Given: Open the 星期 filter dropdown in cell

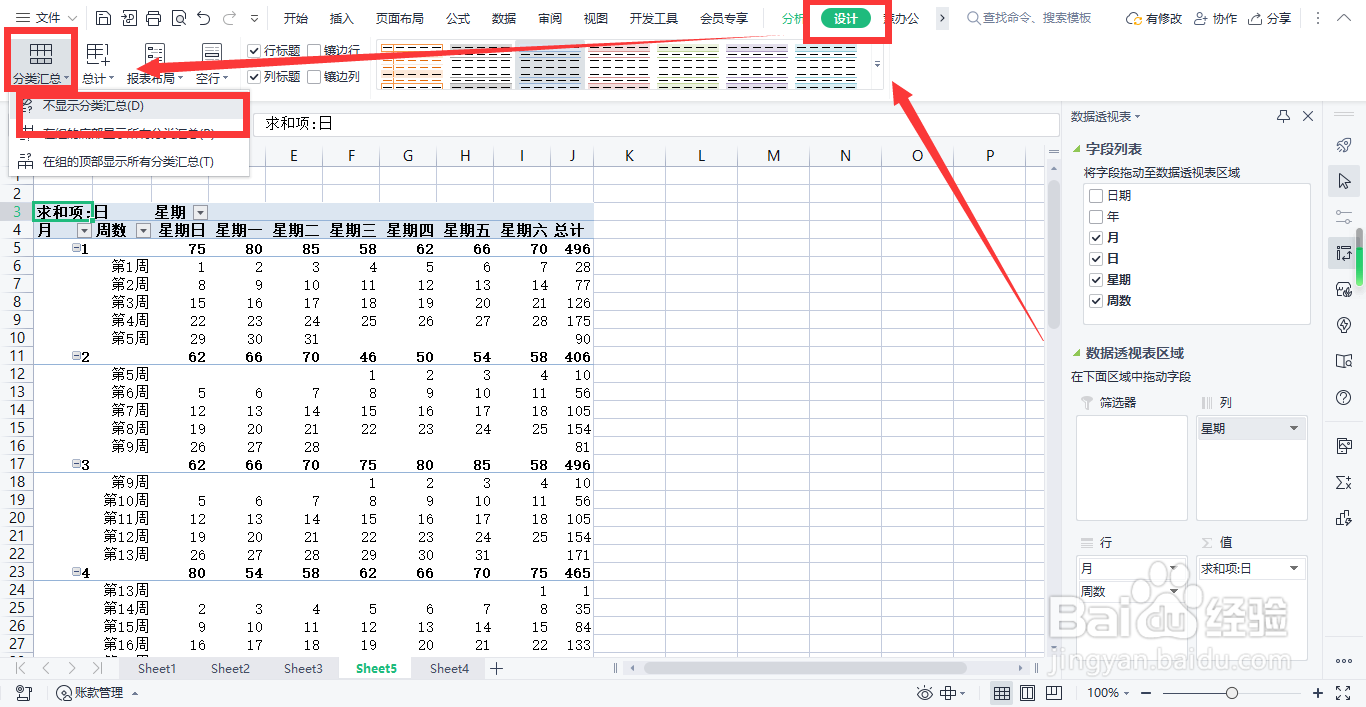Looking at the screenshot, I should pyautogui.click(x=201, y=212).
